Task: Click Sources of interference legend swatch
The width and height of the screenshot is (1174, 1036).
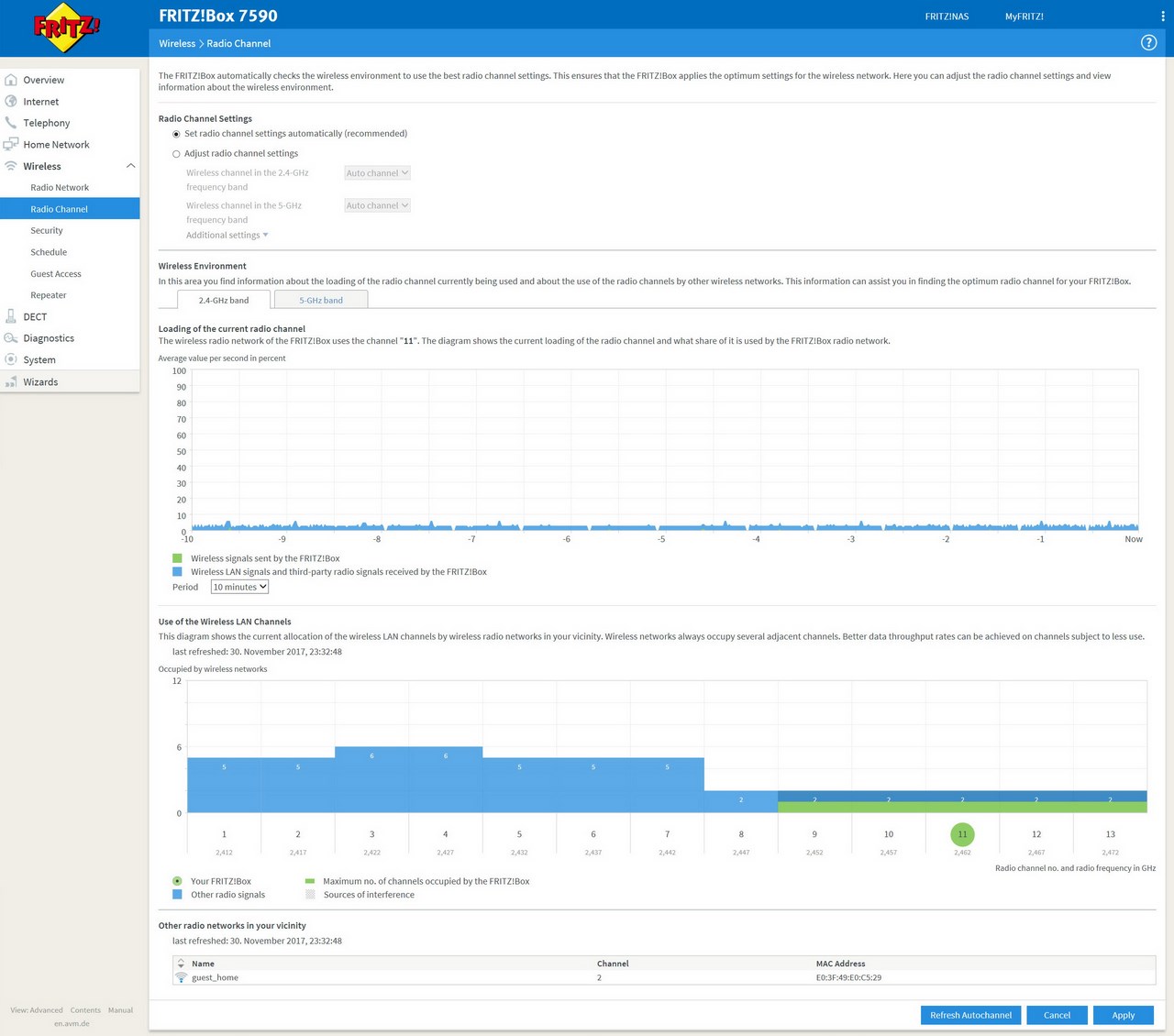Action: tap(310, 894)
